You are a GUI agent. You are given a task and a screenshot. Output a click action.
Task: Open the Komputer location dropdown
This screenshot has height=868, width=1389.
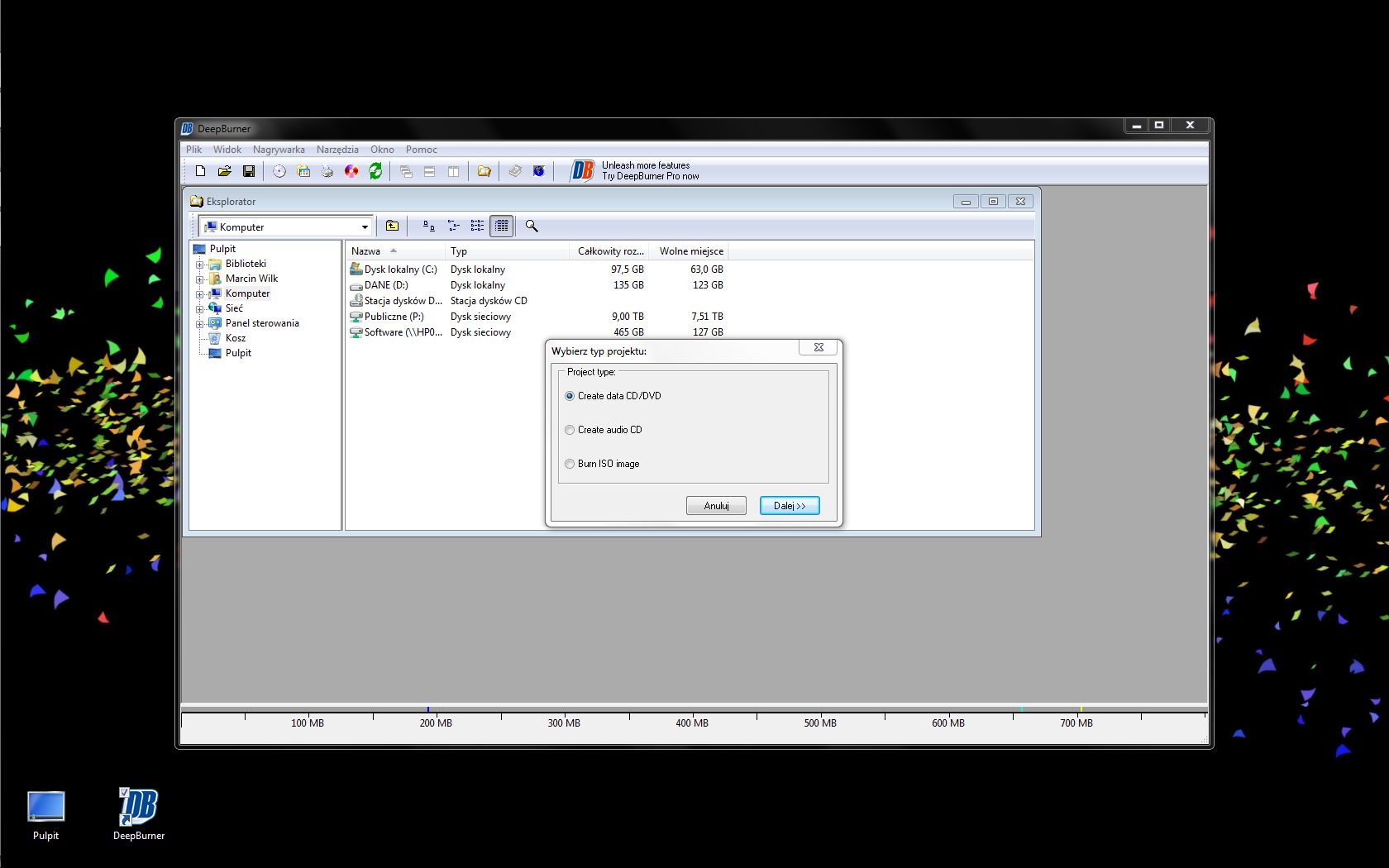(365, 227)
